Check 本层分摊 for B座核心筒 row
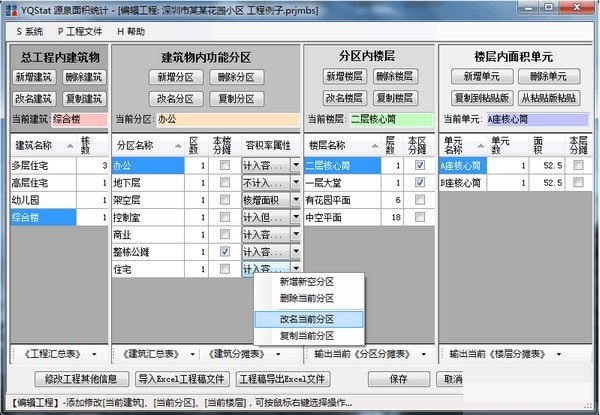This screenshot has height=415, width=600. pos(578,182)
